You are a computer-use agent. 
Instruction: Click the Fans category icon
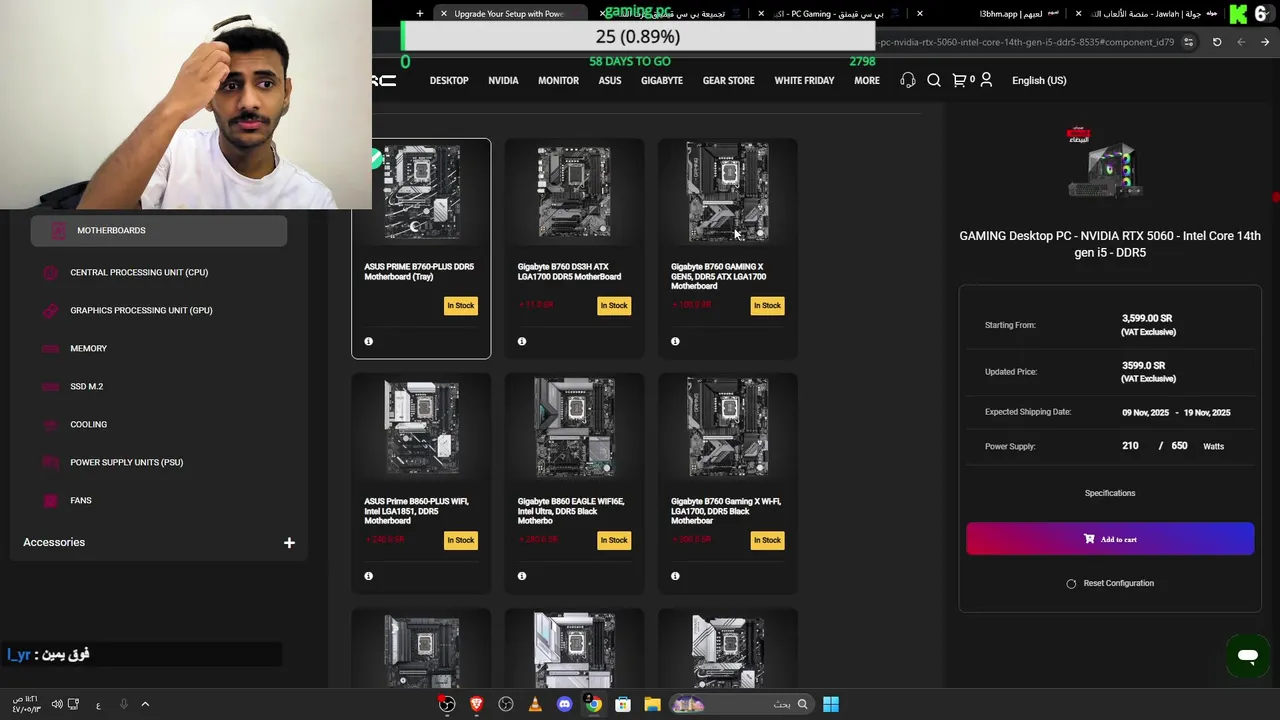pos(50,501)
